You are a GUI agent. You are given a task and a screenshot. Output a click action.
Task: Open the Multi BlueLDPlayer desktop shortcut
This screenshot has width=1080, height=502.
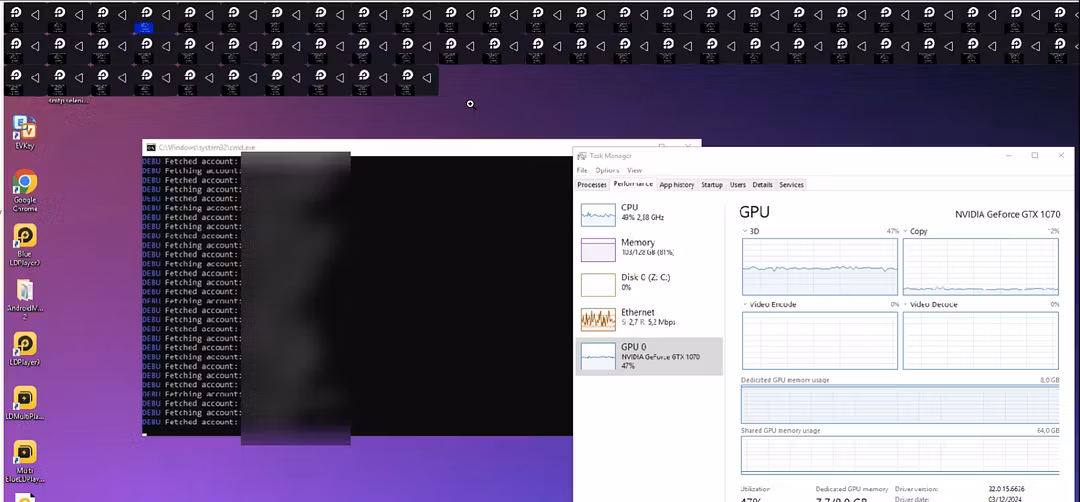point(24,453)
